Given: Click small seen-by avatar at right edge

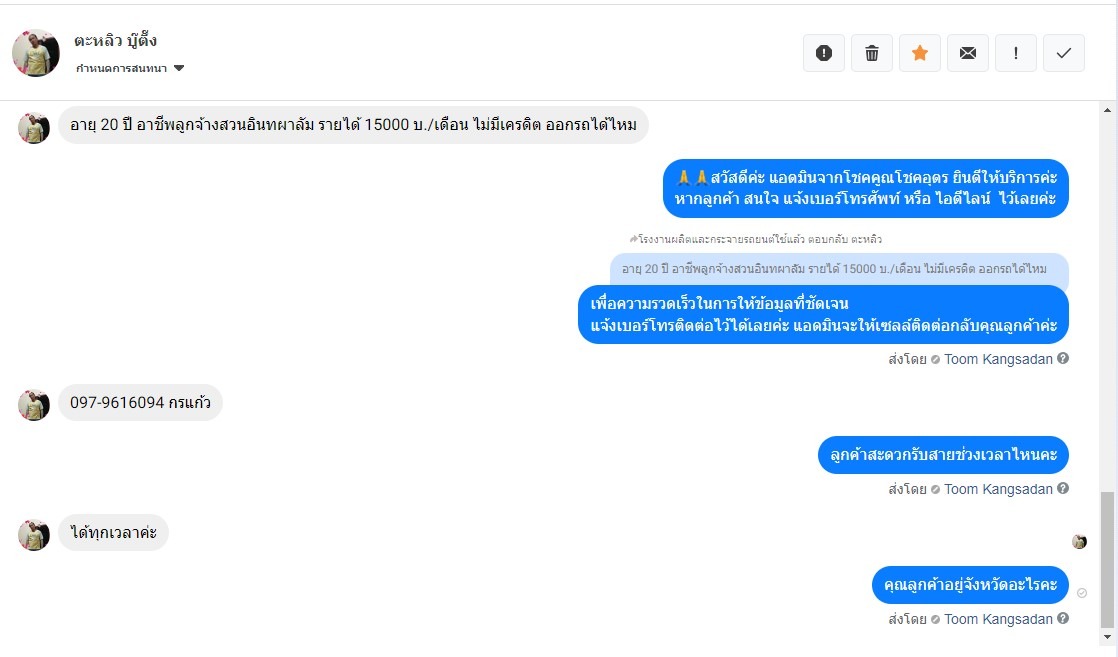Looking at the screenshot, I should tap(1079, 542).
